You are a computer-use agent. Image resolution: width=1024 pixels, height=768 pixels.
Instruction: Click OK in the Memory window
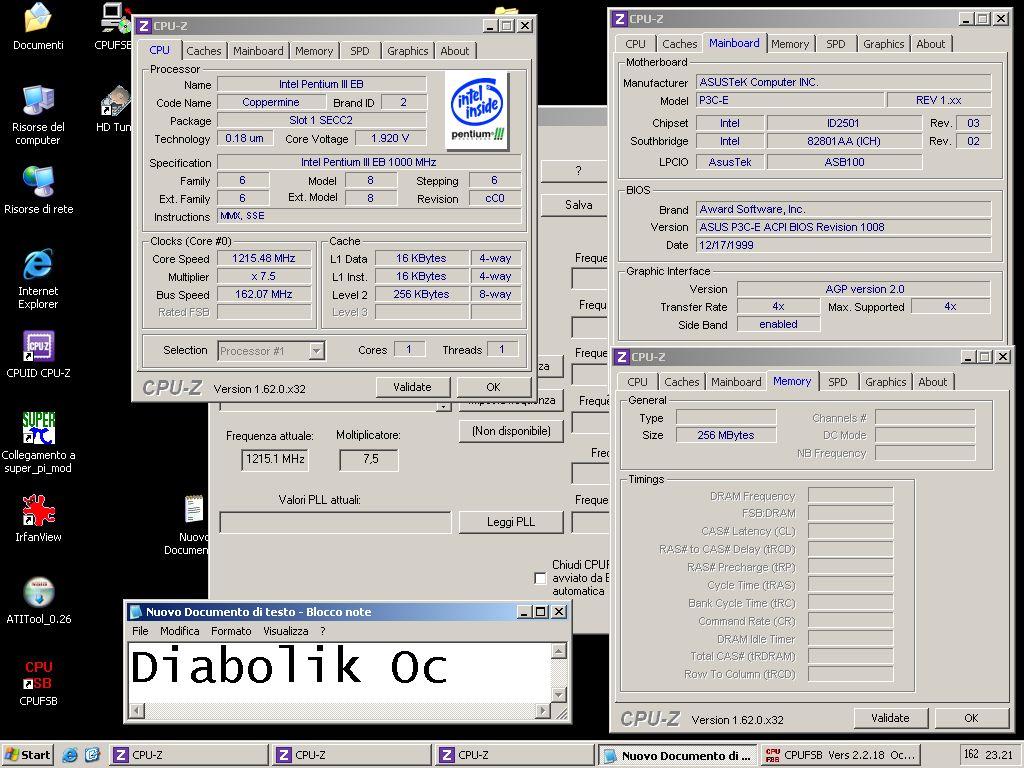point(972,718)
